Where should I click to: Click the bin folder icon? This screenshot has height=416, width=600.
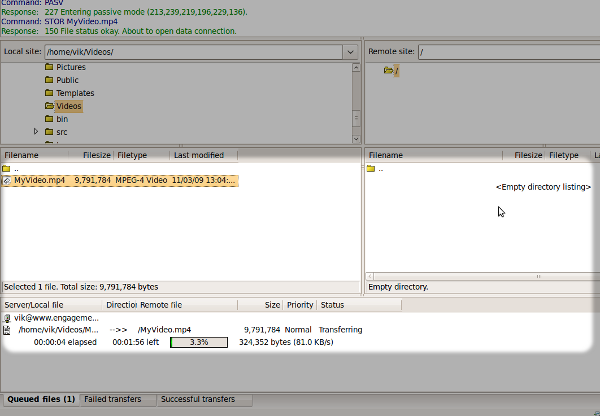pyautogui.click(x=49, y=119)
